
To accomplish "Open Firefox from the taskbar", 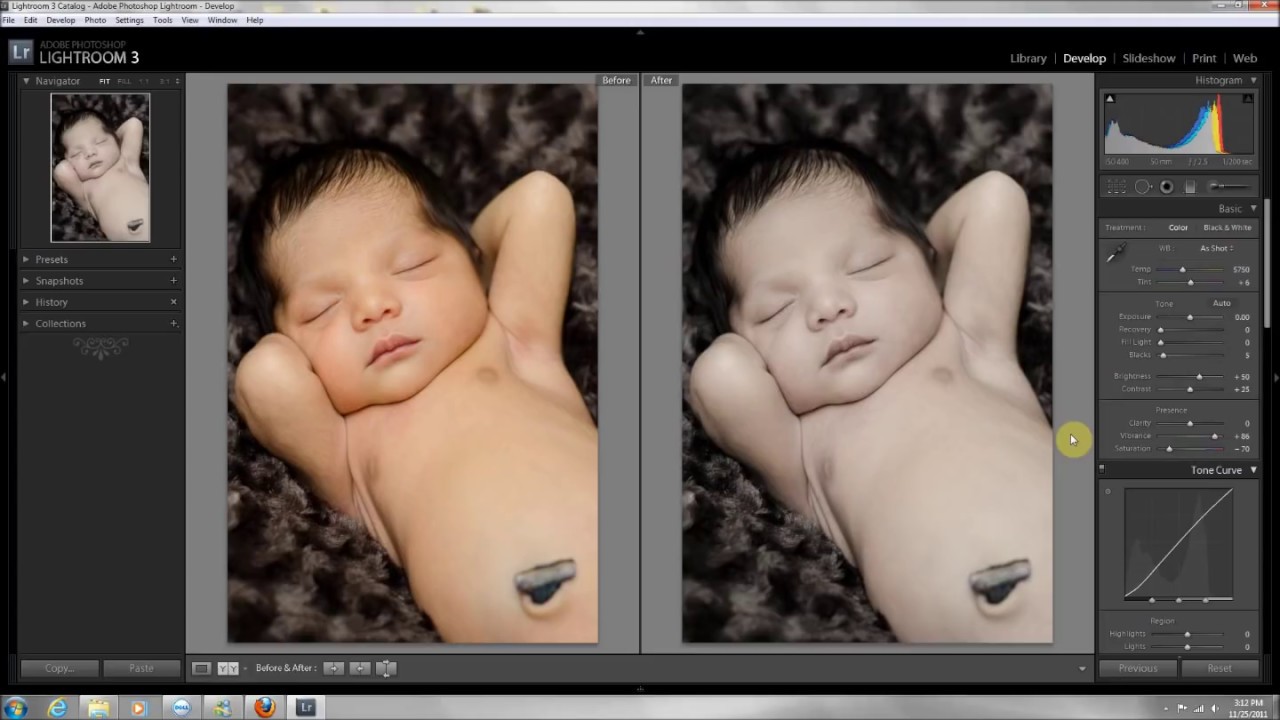I will pos(264,708).
